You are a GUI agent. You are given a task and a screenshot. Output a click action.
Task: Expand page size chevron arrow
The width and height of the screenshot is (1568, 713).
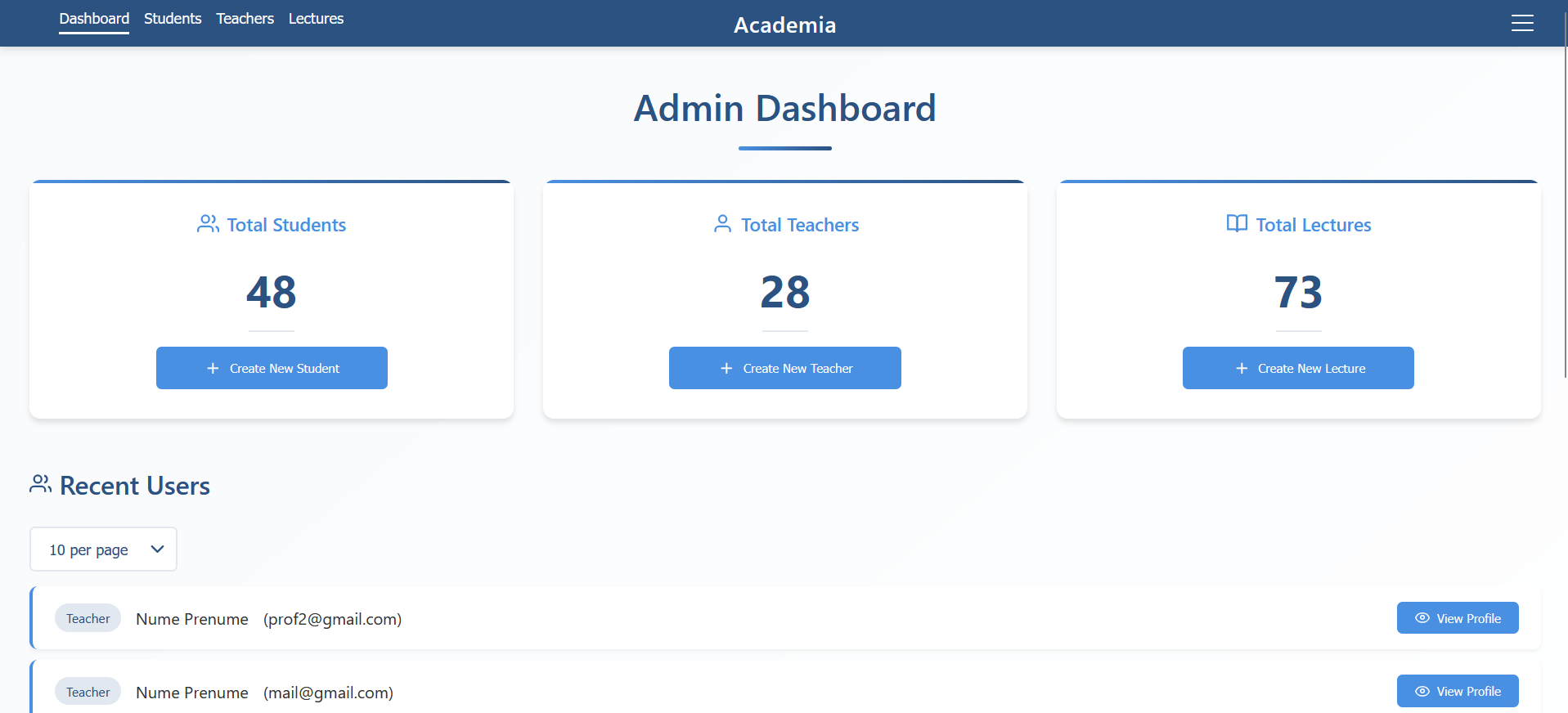(158, 549)
